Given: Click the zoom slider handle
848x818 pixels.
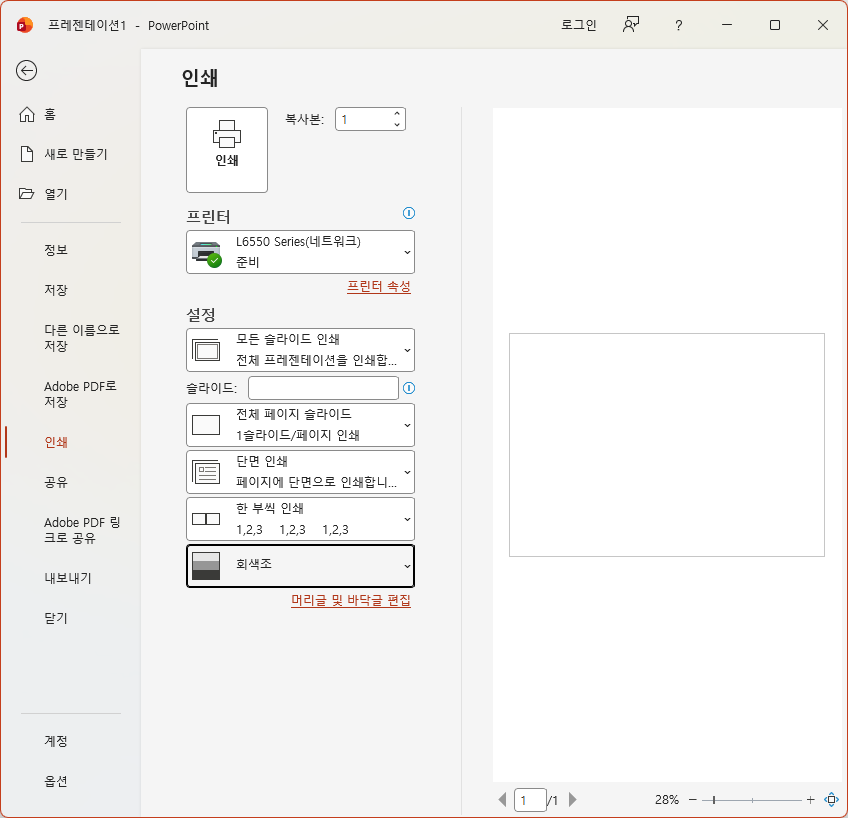Looking at the screenshot, I should click(x=714, y=800).
